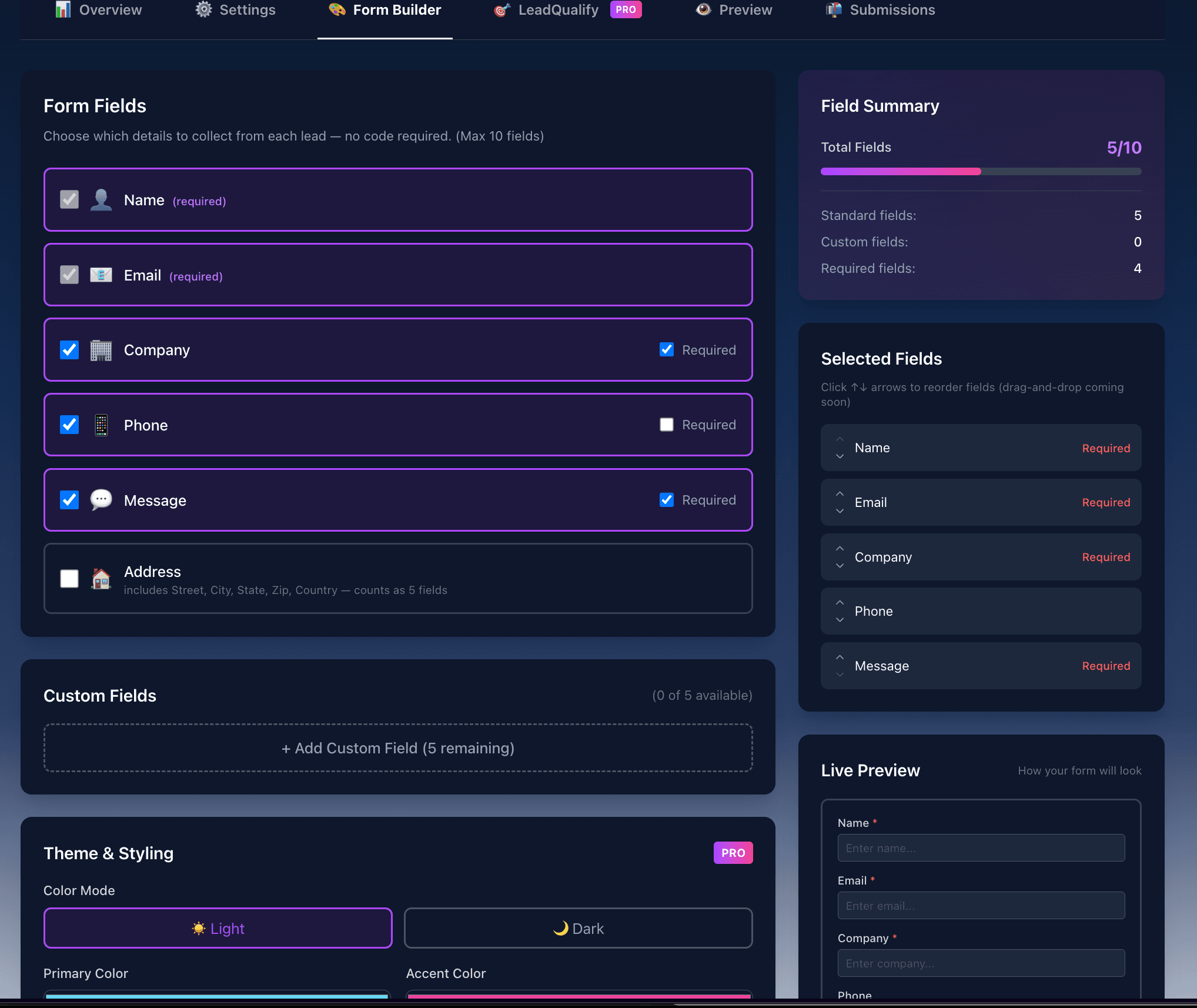Screen dimensions: 1197x1008
Task: Click the Enter name input in Live Preview
Action: [x=979, y=847]
